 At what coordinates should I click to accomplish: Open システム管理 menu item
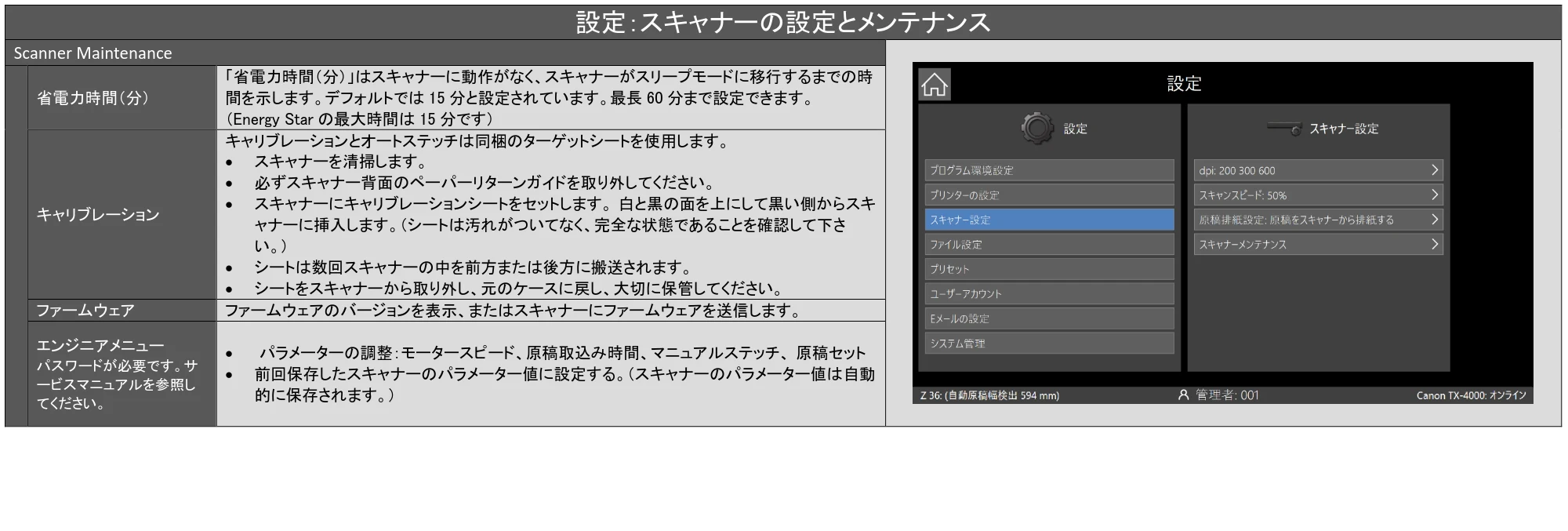[x=1049, y=343]
